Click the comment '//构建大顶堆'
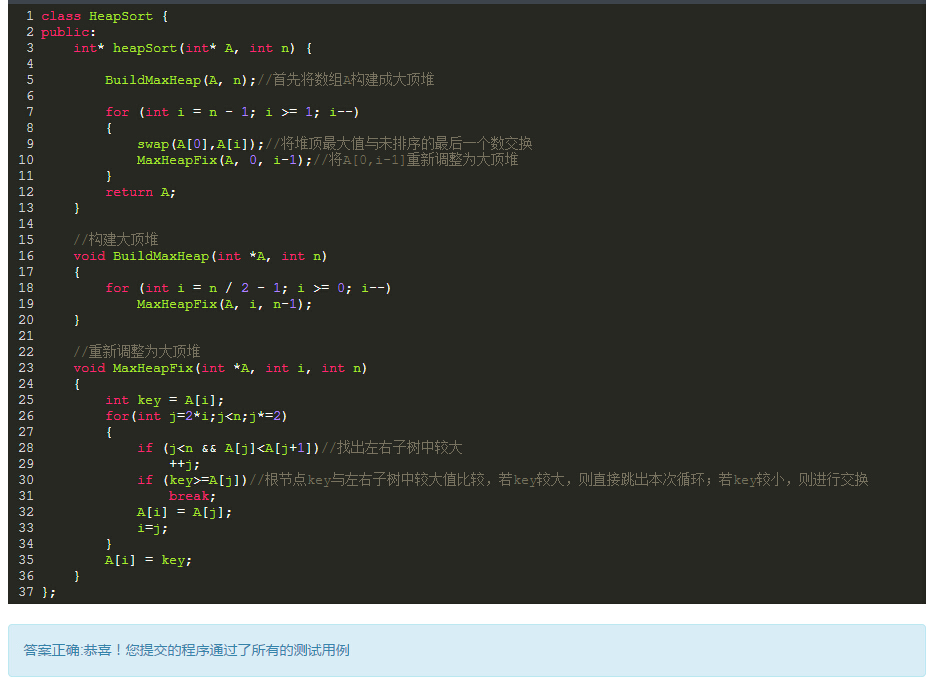Image resolution: width=927 pixels, height=683 pixels. [x=116, y=239]
